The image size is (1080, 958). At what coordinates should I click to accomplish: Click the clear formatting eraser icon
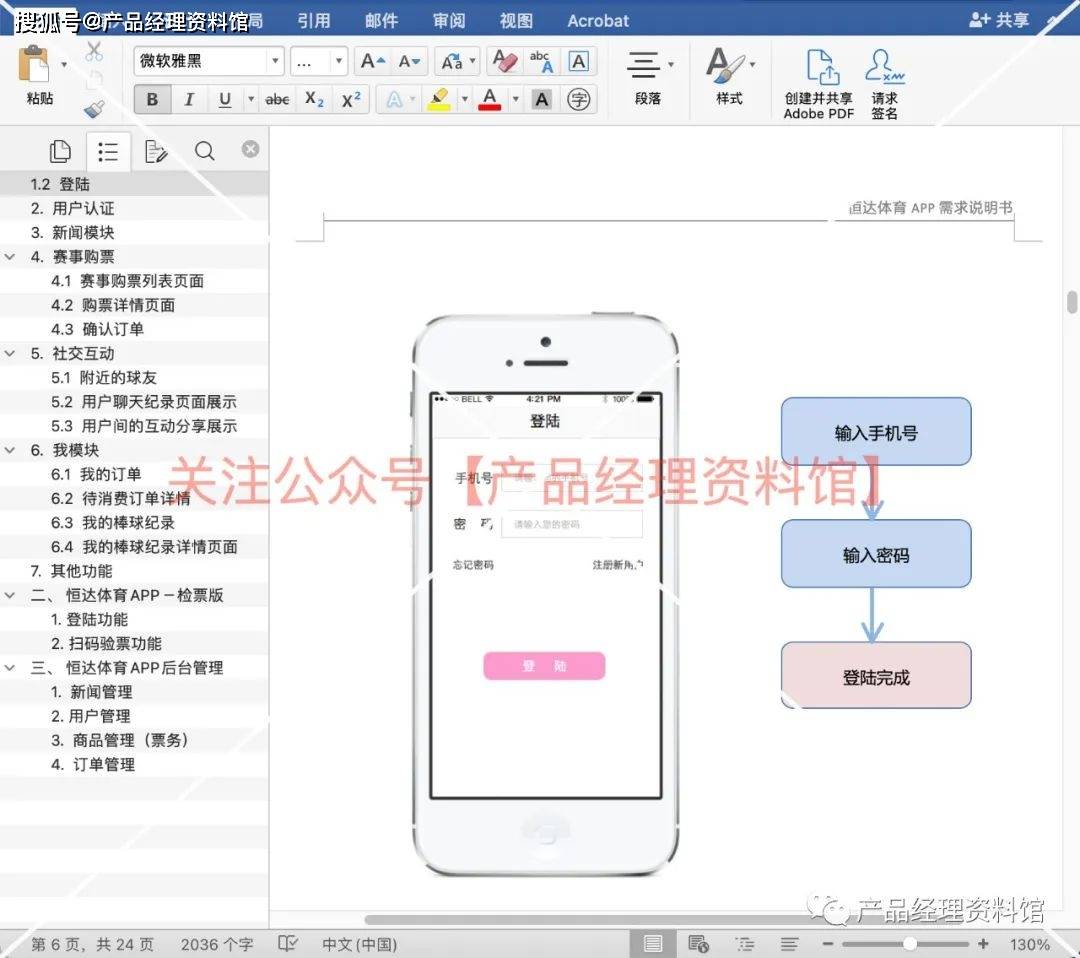(x=505, y=61)
